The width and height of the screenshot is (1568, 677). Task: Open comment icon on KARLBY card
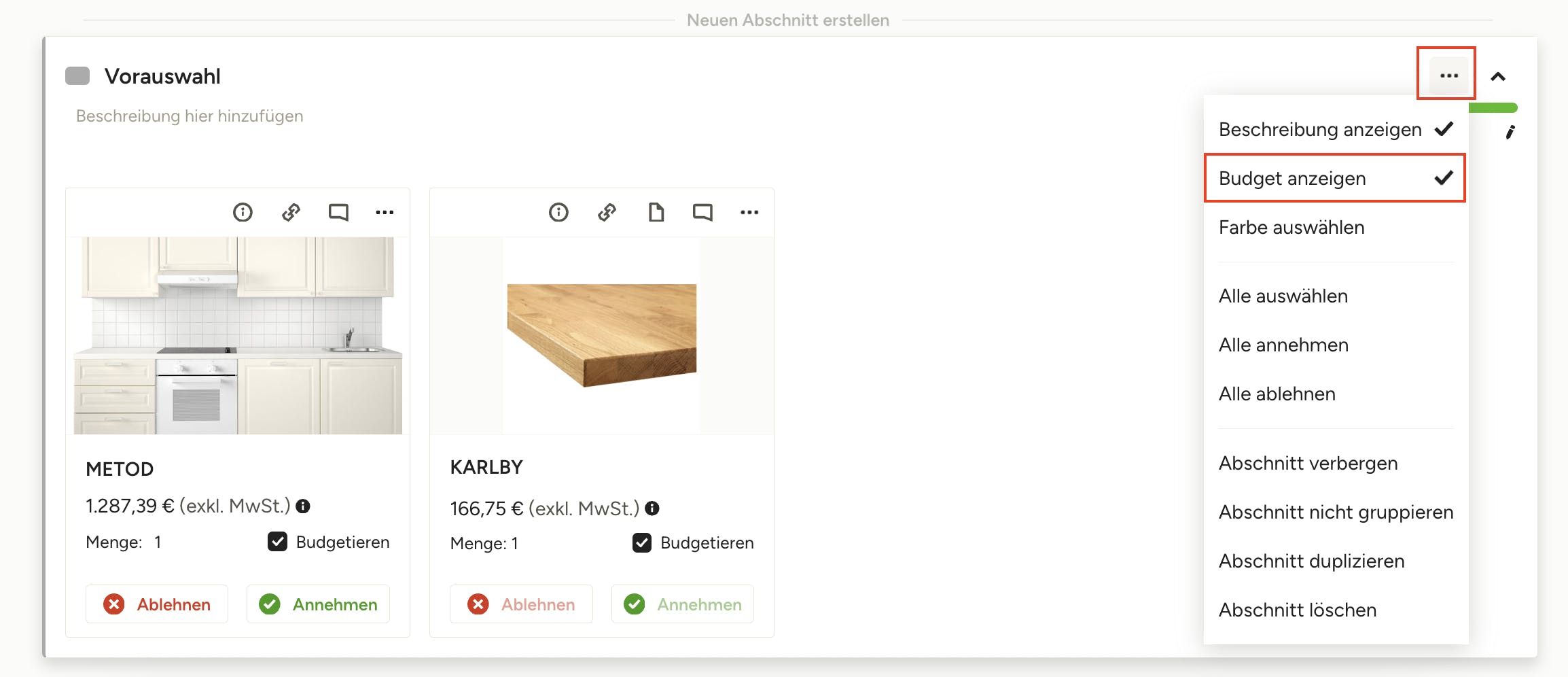tap(702, 213)
